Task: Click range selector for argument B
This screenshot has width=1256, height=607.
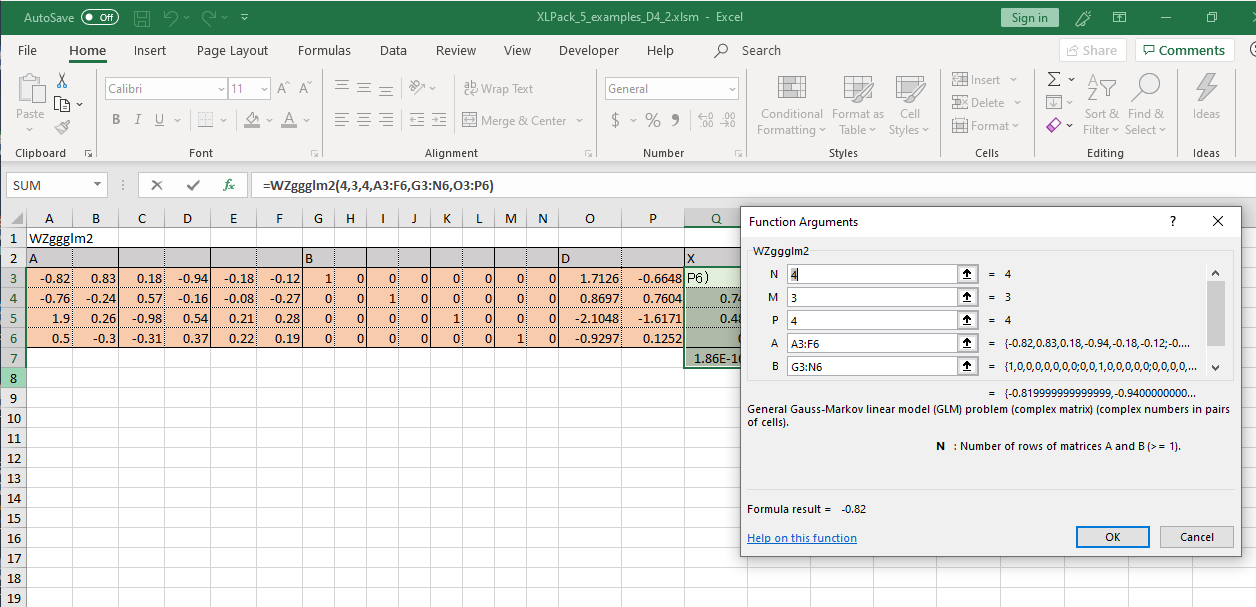Action: [967, 366]
